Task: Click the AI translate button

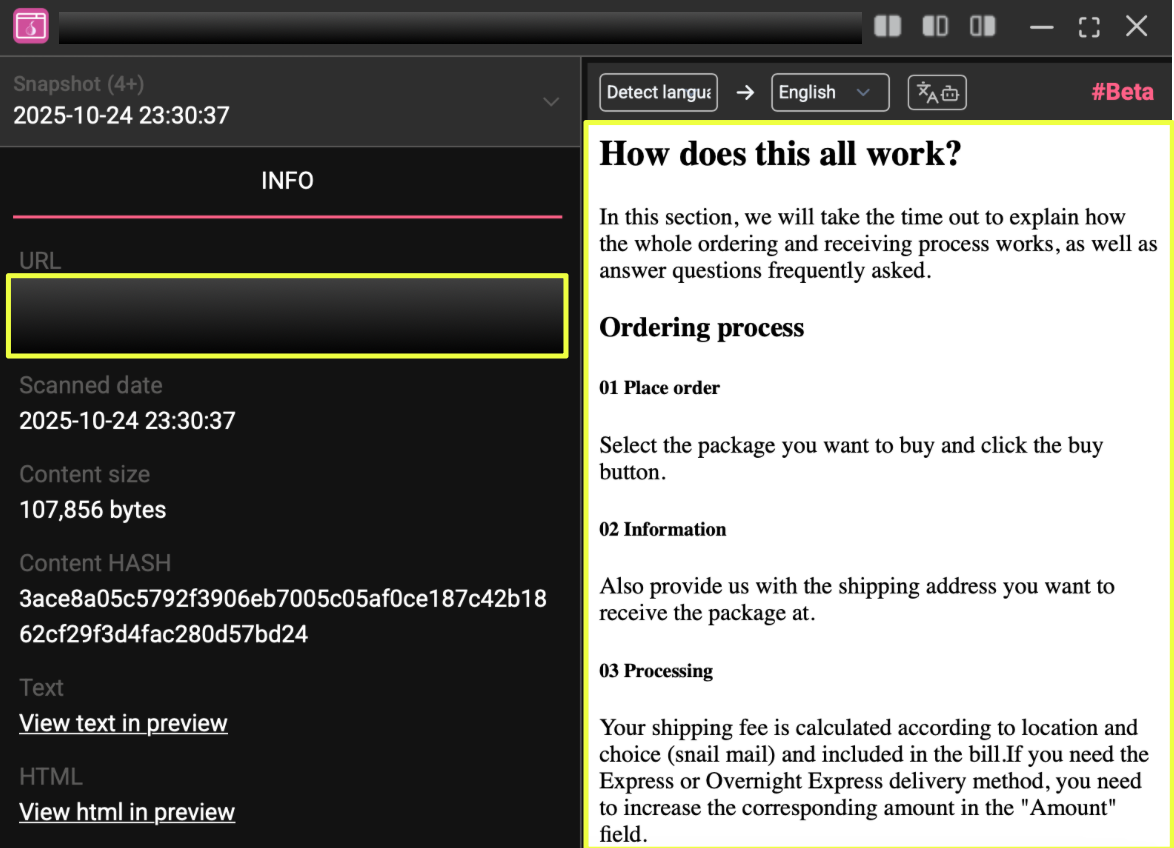Action: tap(937, 93)
